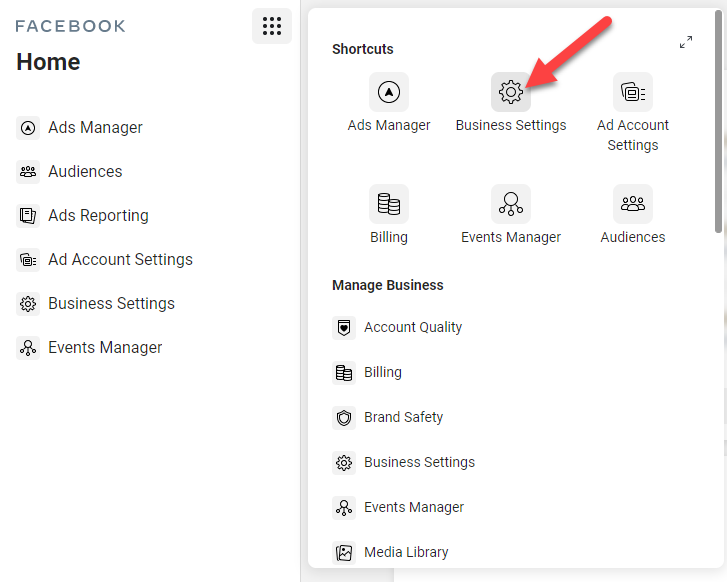This screenshot has height=582, width=727.
Task: Select Business Settings label in left navigation
Action: [x=111, y=304]
